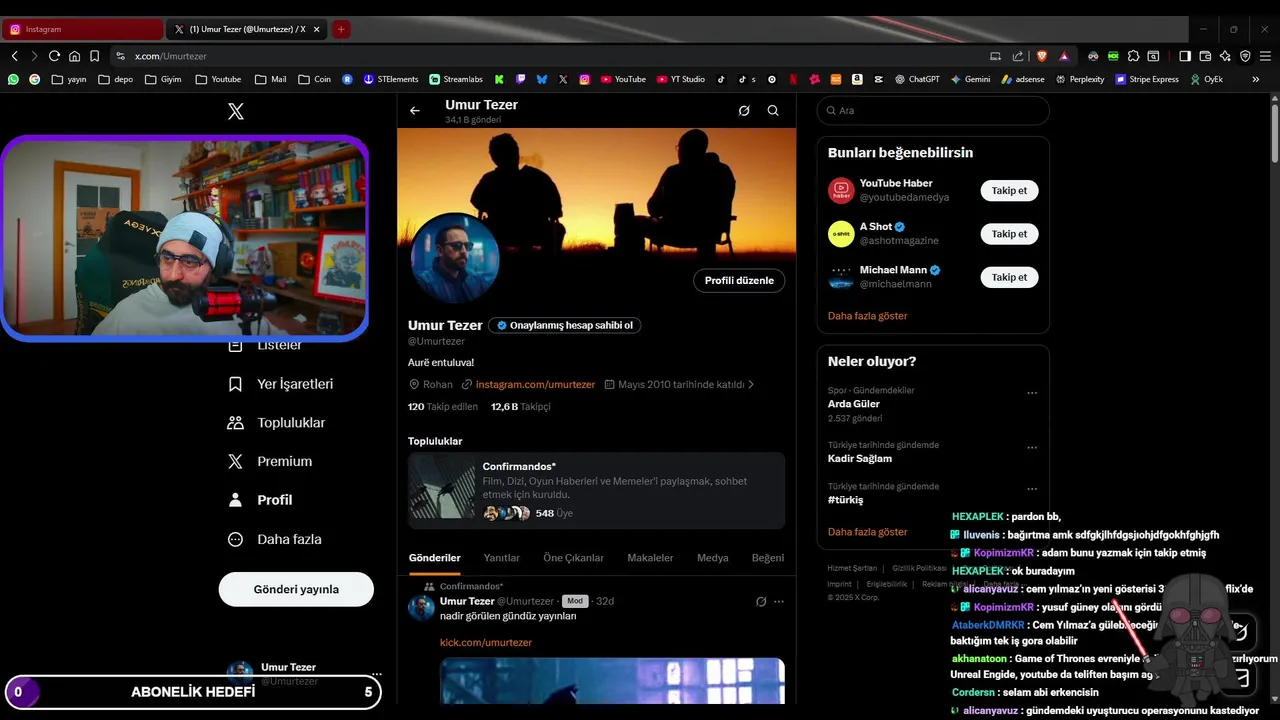Open Topluluklar in the sidebar
The height and width of the screenshot is (720, 1280).
tap(277, 423)
